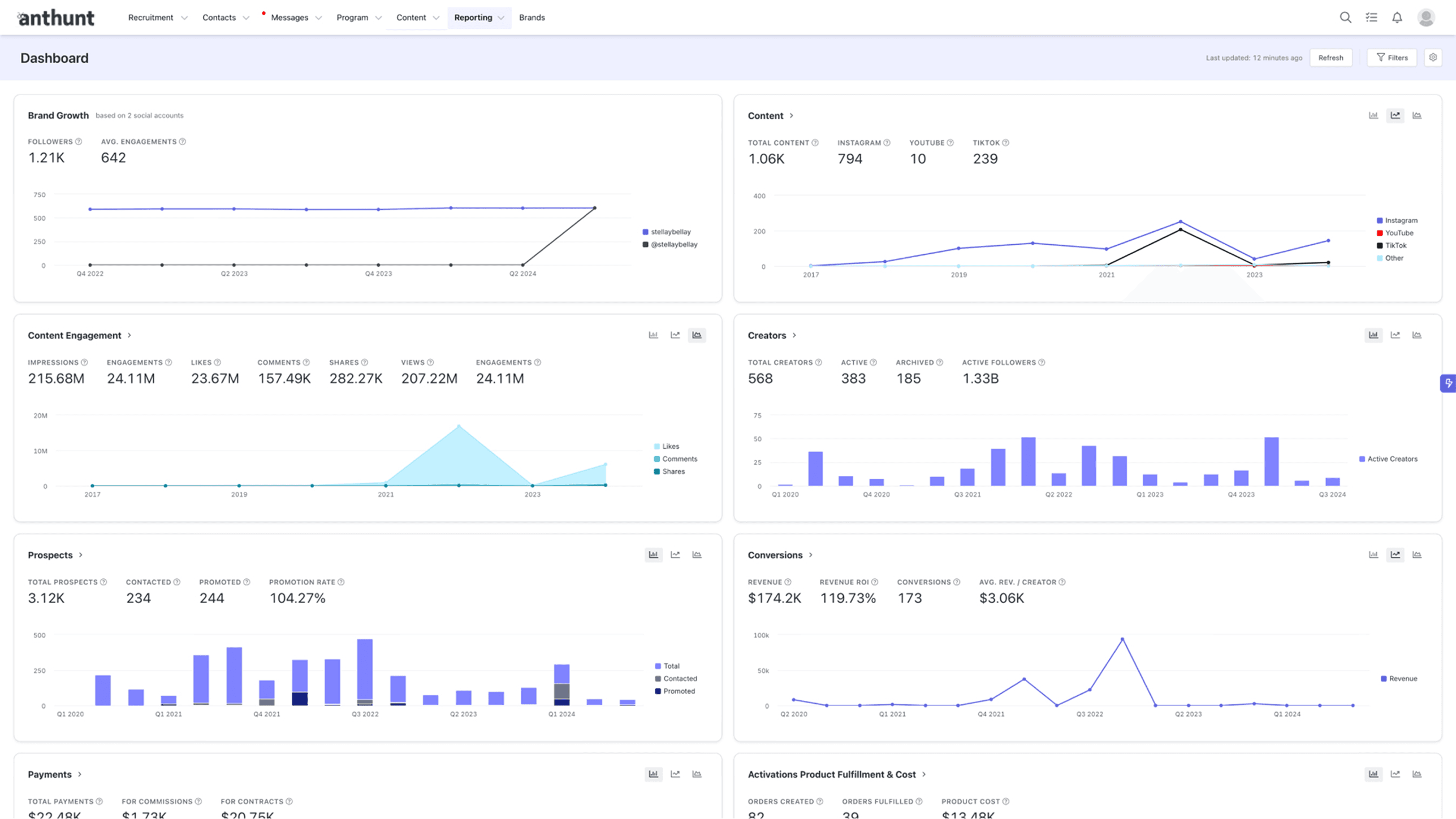Switch Creators card to bar chart view
This screenshot has height=819, width=1456.
(x=1373, y=335)
